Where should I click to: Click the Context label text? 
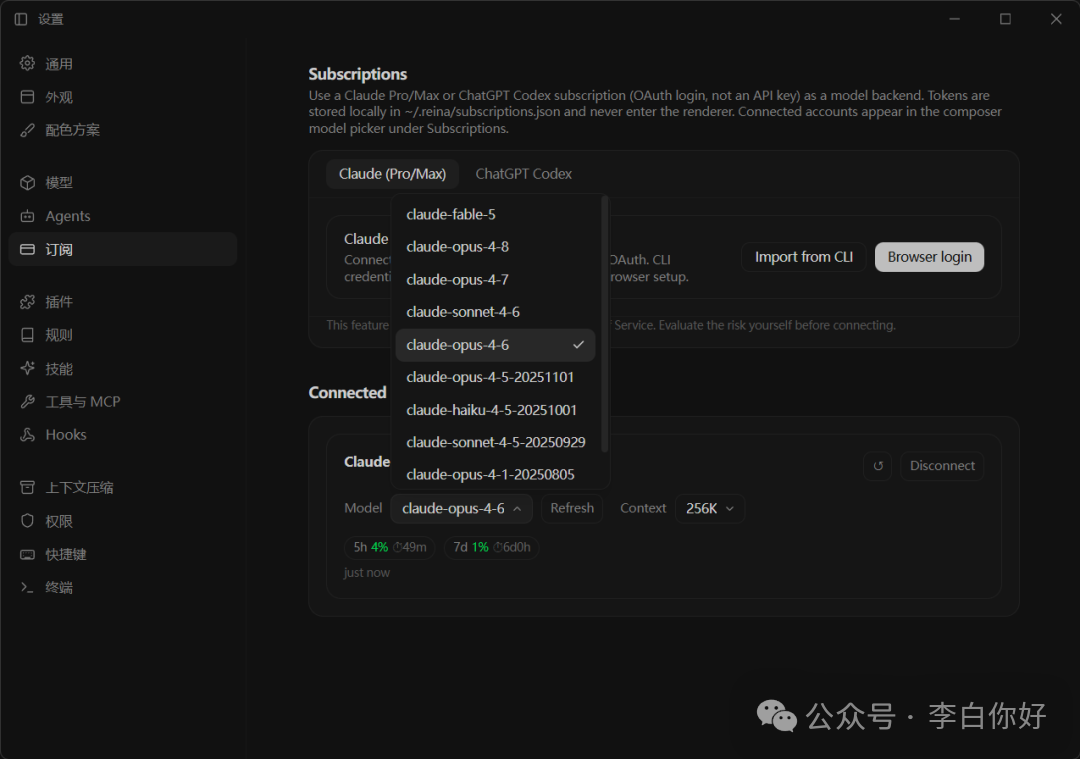(x=643, y=508)
